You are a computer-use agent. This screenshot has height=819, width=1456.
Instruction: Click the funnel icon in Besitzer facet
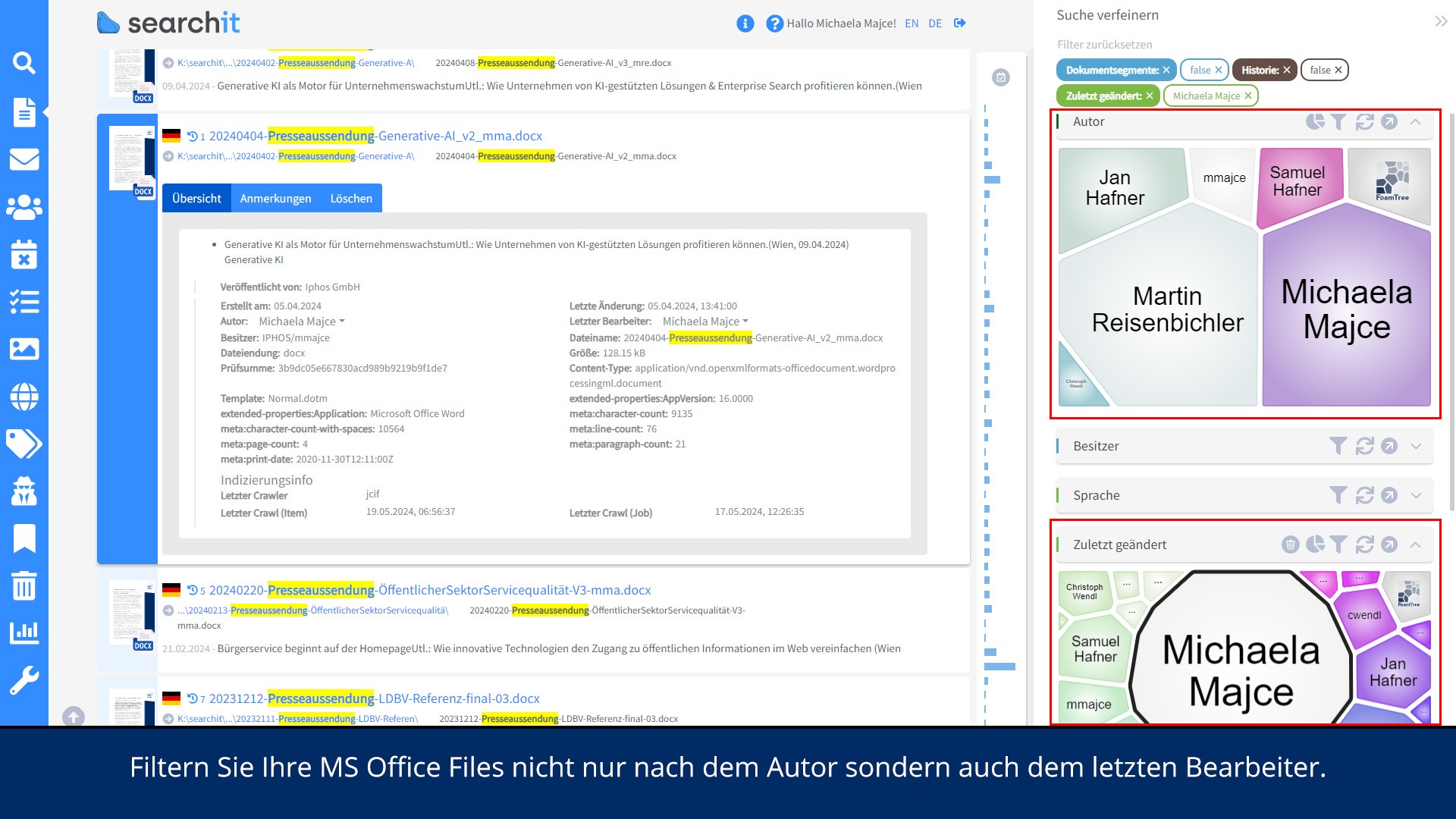[x=1339, y=447]
